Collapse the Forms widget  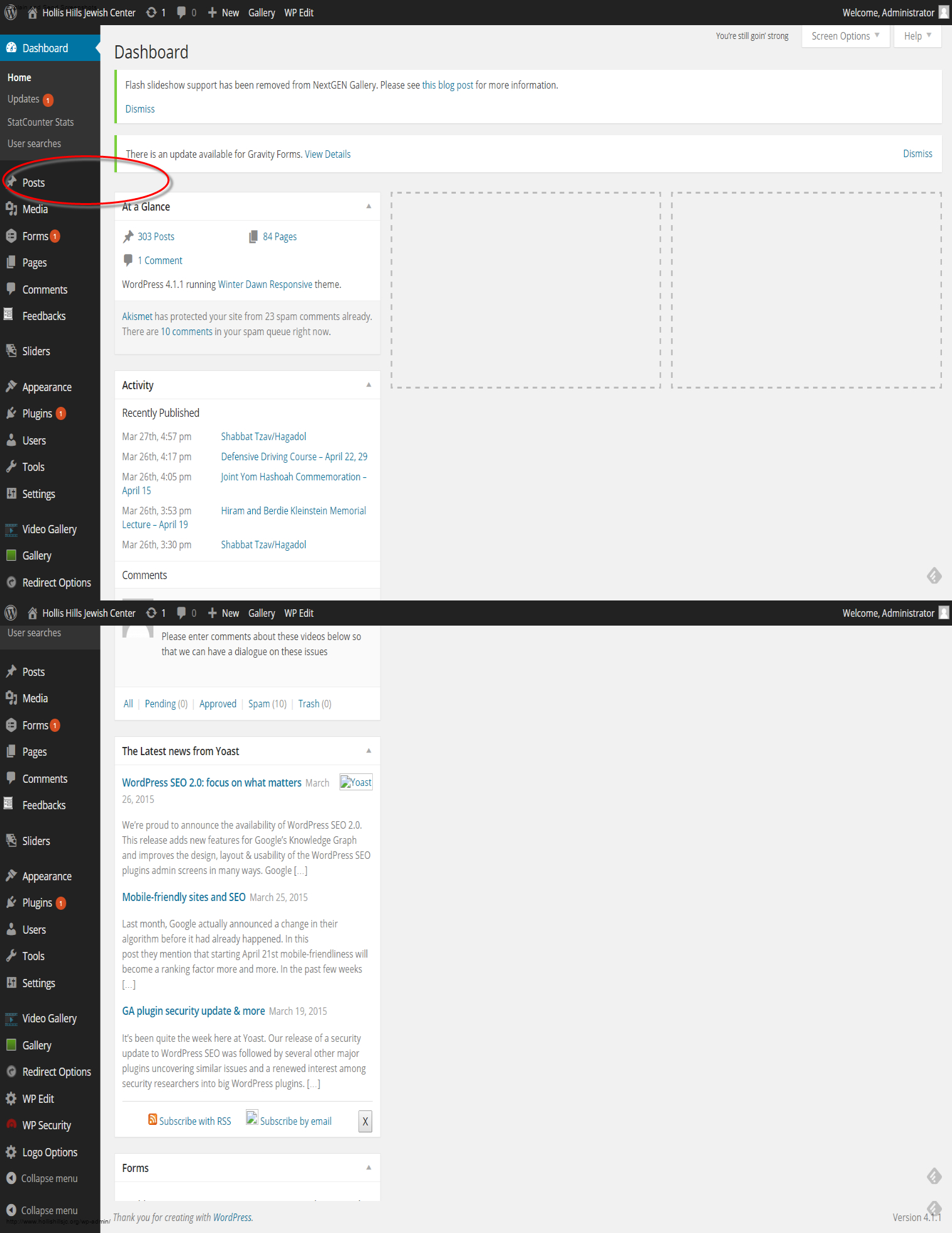(368, 1168)
